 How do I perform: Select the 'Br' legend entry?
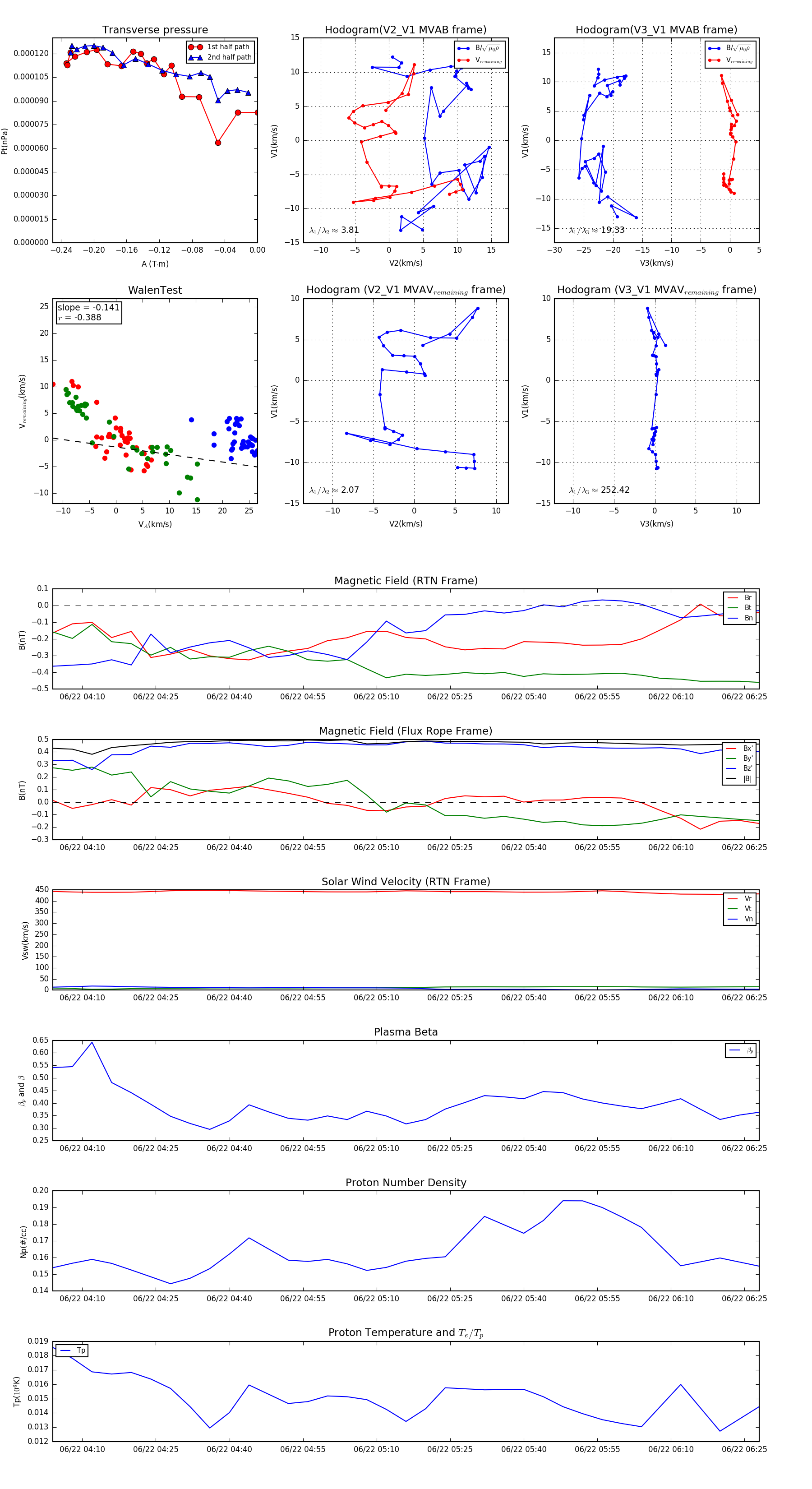740,598
